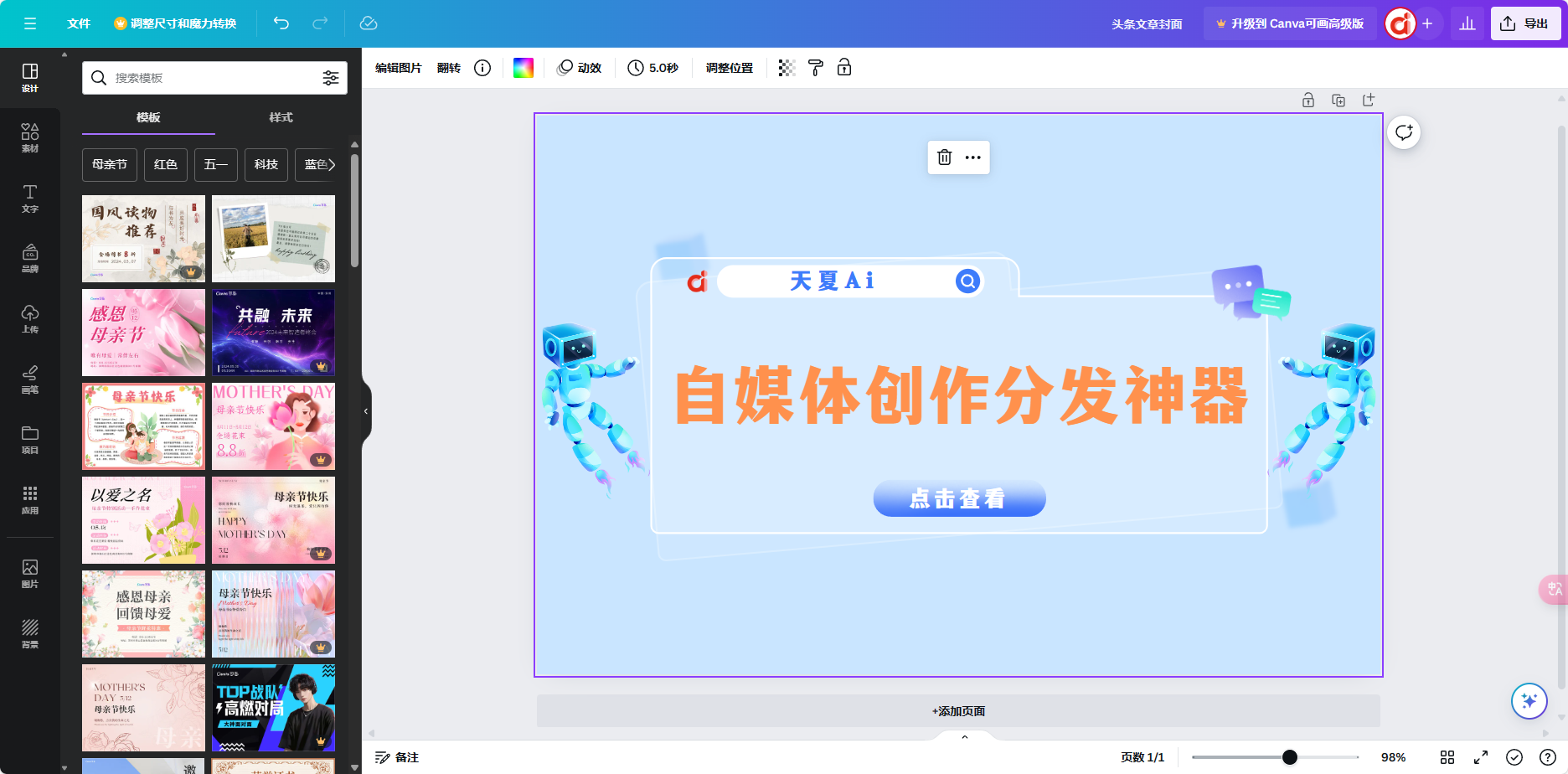The height and width of the screenshot is (774, 1568).
Task: Focus the template search field
Action: tap(214, 78)
